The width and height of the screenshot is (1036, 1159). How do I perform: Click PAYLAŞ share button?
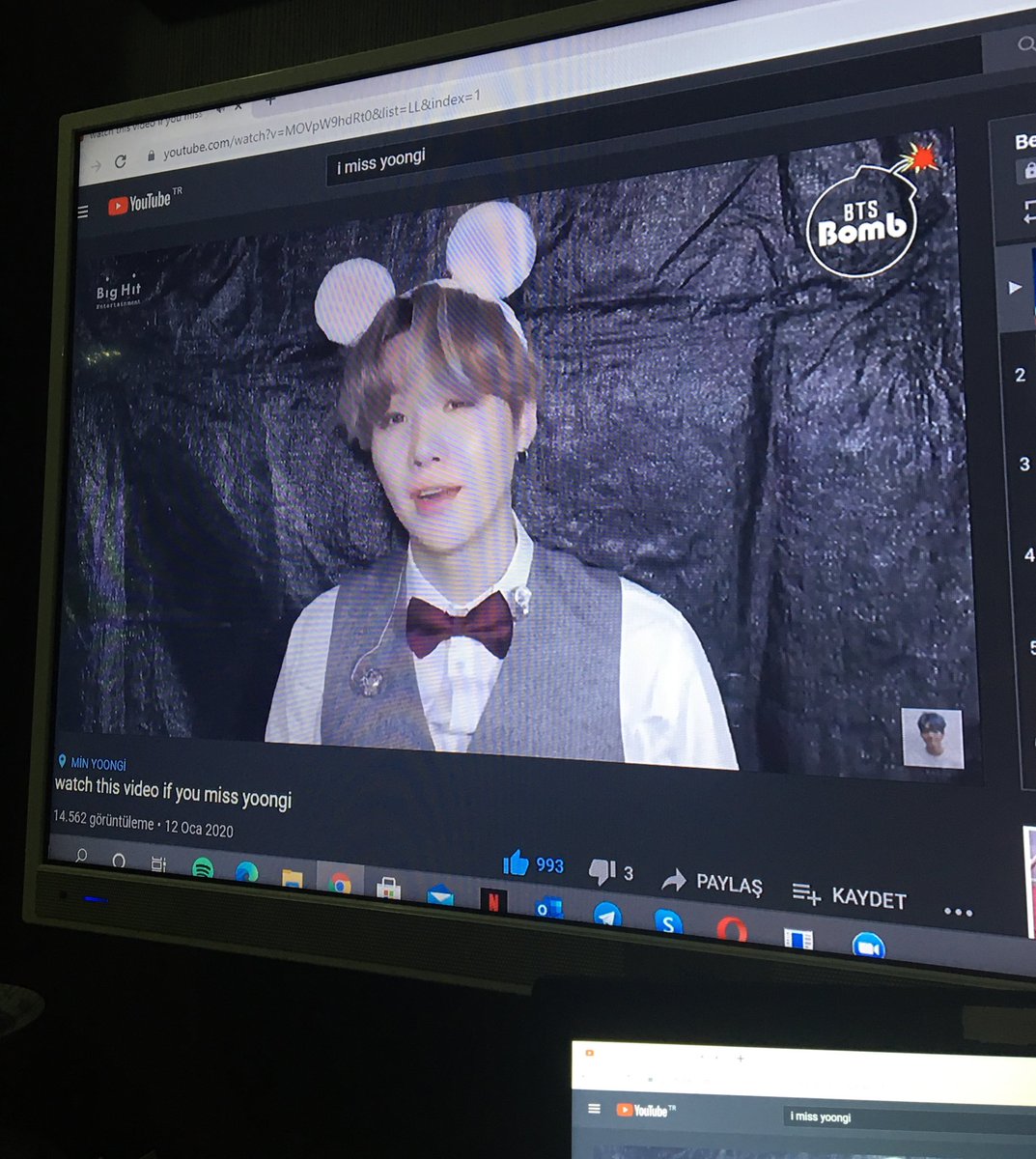coord(712,882)
